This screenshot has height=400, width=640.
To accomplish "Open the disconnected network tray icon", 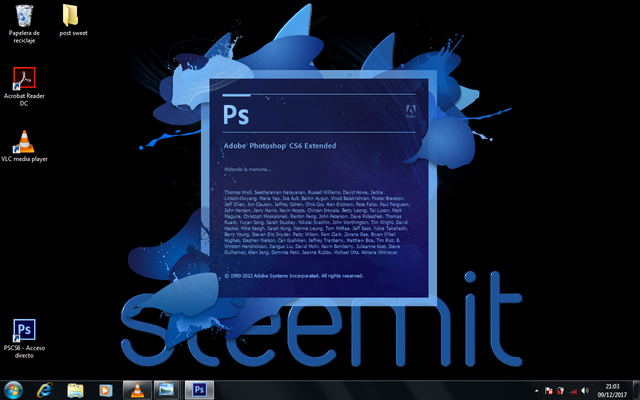I will coord(573,391).
